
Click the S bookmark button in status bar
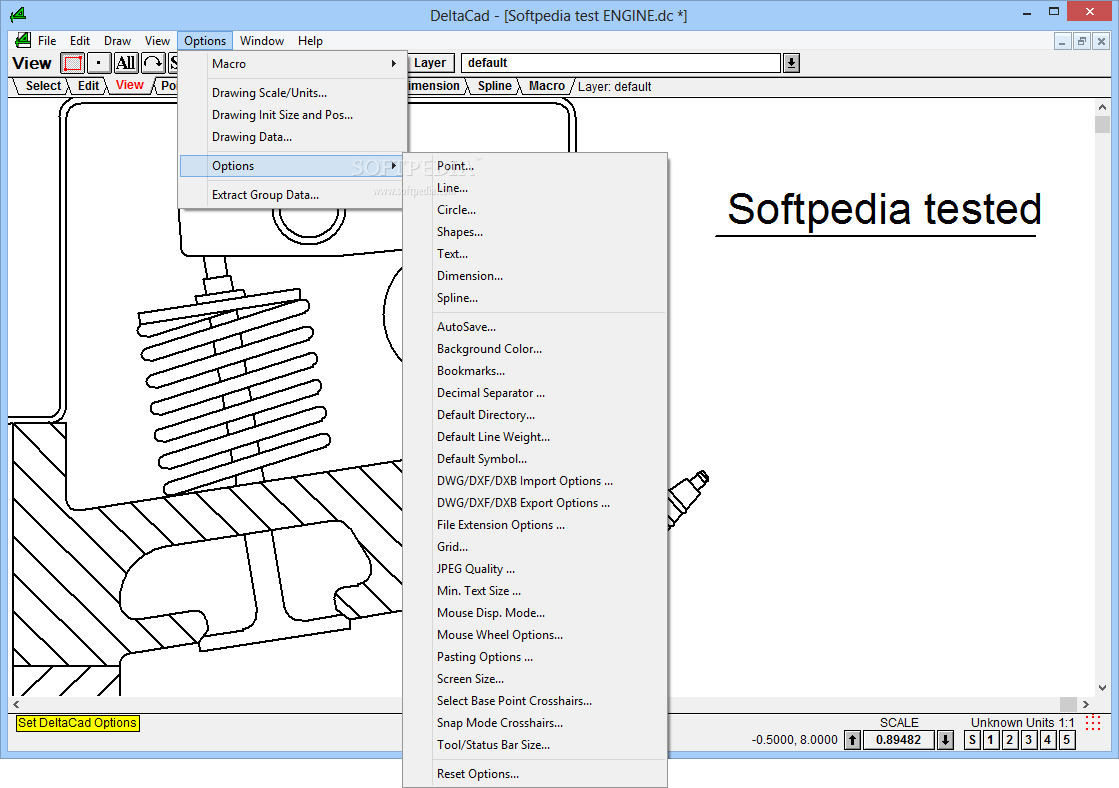(972, 740)
